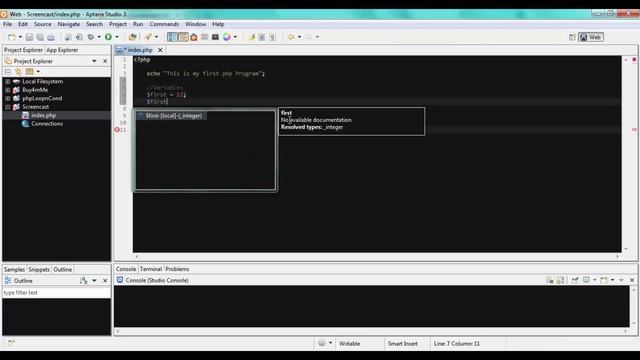Click the Collapse All icon in Project Explorer
The width and height of the screenshot is (640, 360).
point(8,72)
